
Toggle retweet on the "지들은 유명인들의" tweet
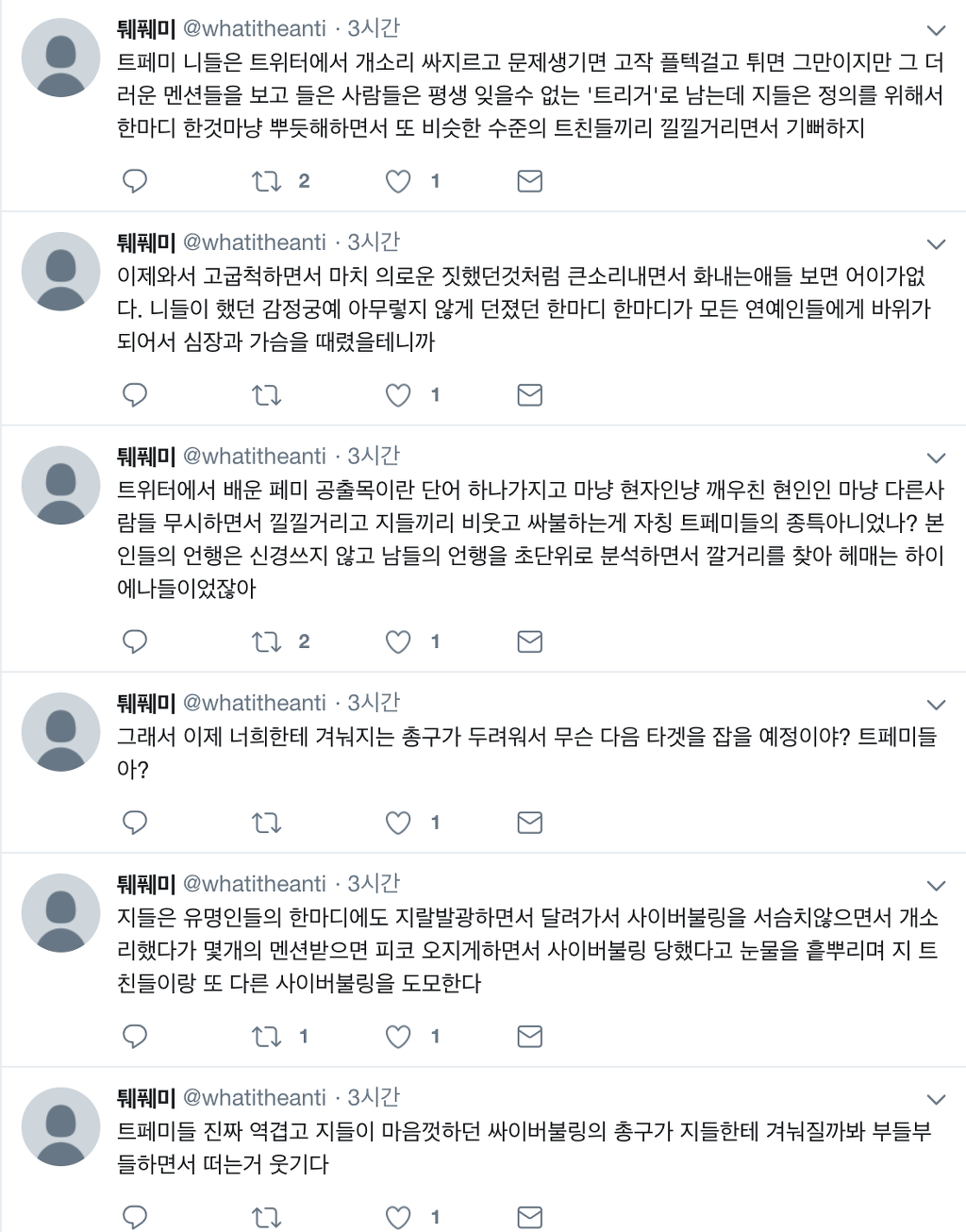tap(267, 1037)
